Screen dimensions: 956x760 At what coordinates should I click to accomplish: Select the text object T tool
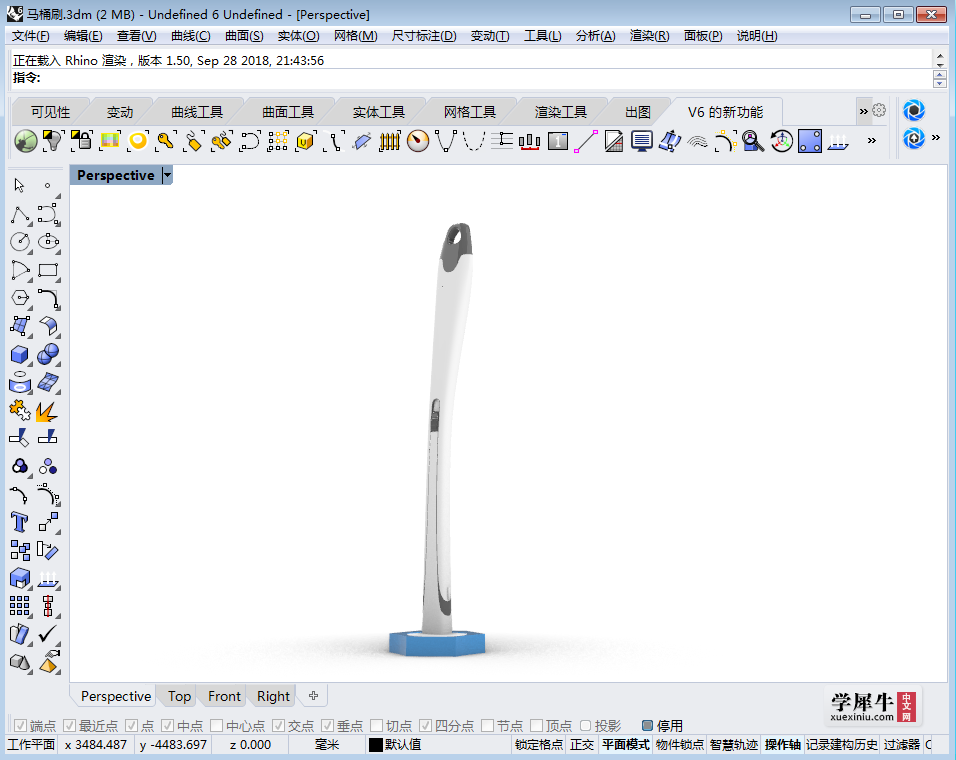tap(20, 523)
